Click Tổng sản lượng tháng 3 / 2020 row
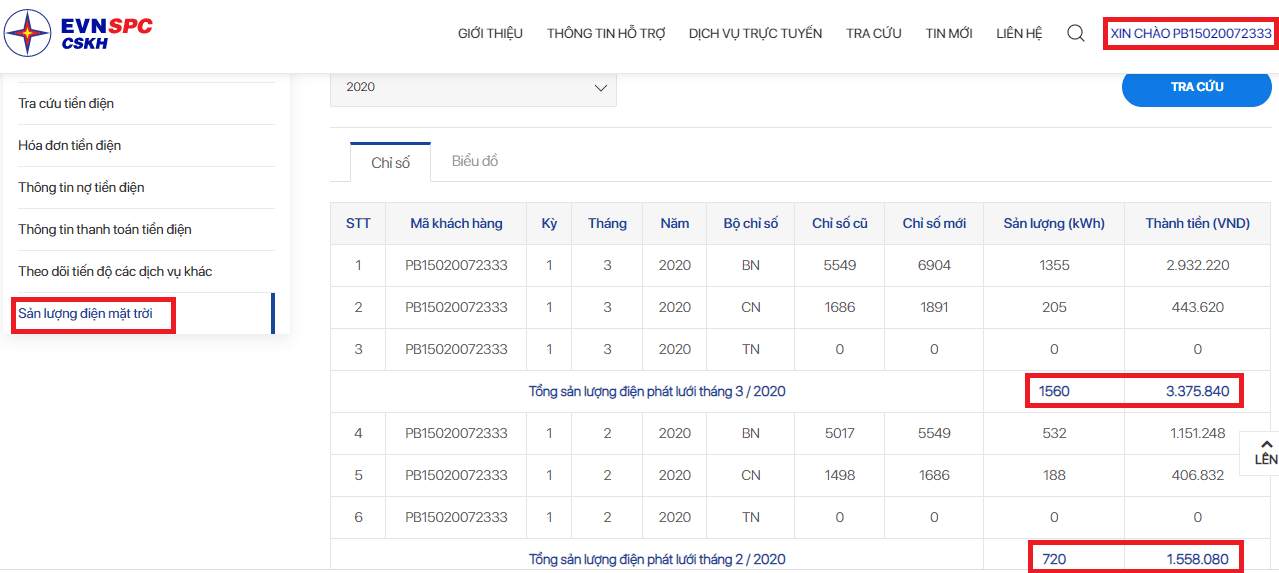 click(657, 391)
